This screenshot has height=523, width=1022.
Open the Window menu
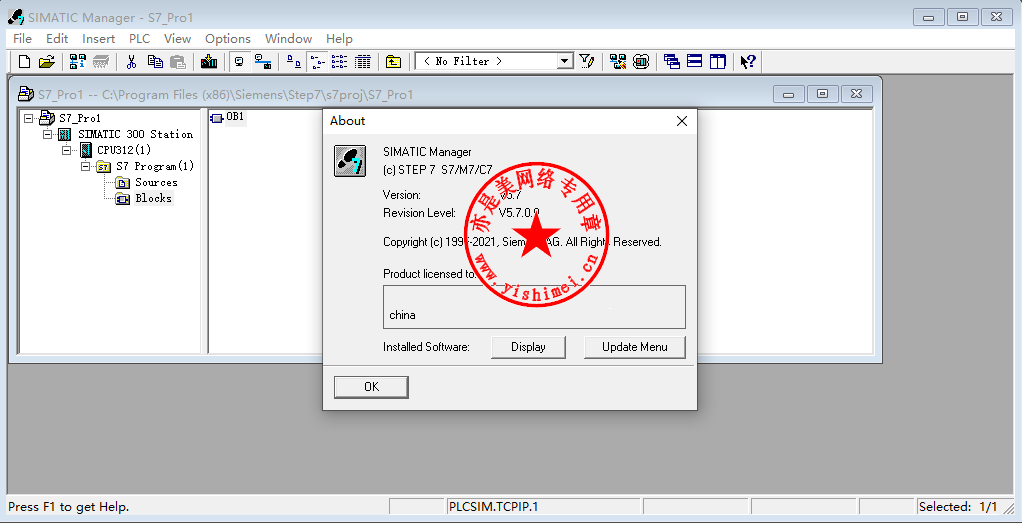point(288,38)
